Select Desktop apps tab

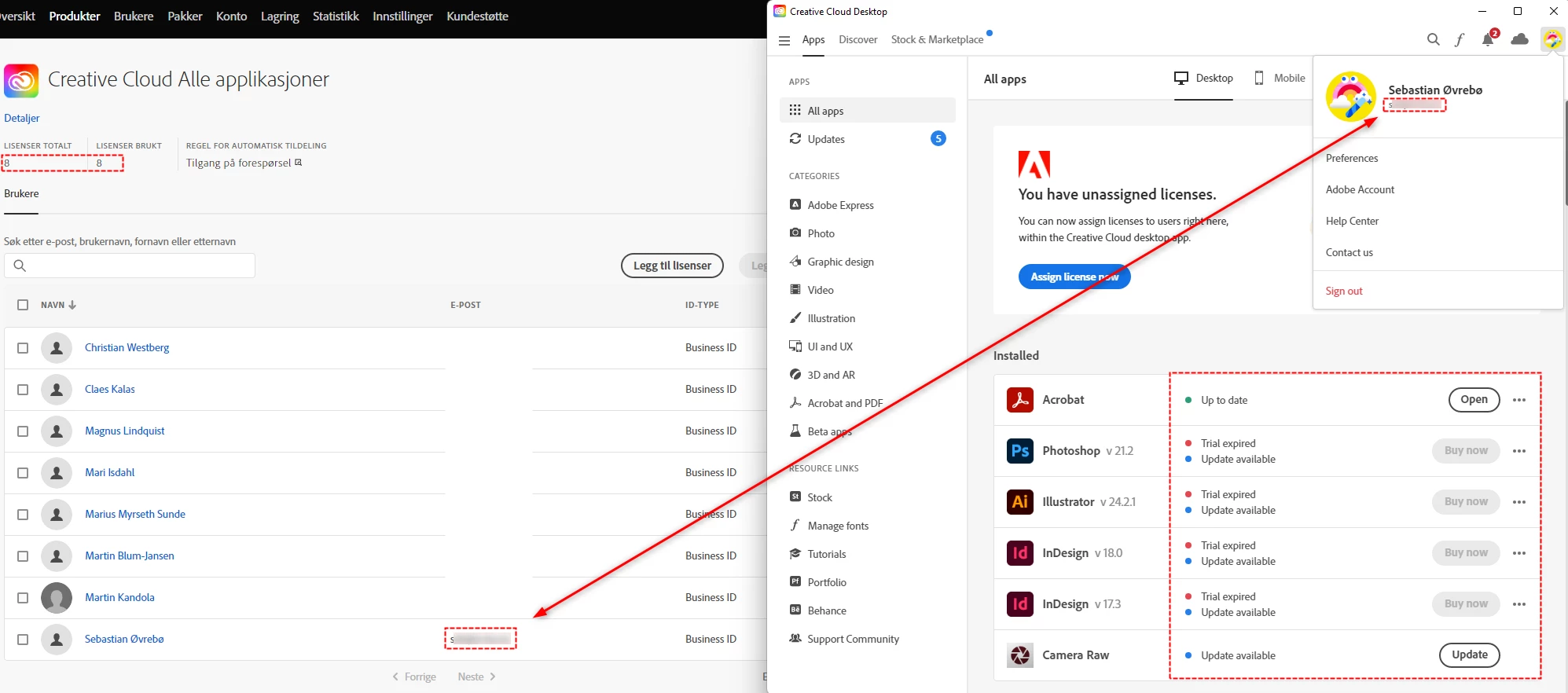point(1203,78)
